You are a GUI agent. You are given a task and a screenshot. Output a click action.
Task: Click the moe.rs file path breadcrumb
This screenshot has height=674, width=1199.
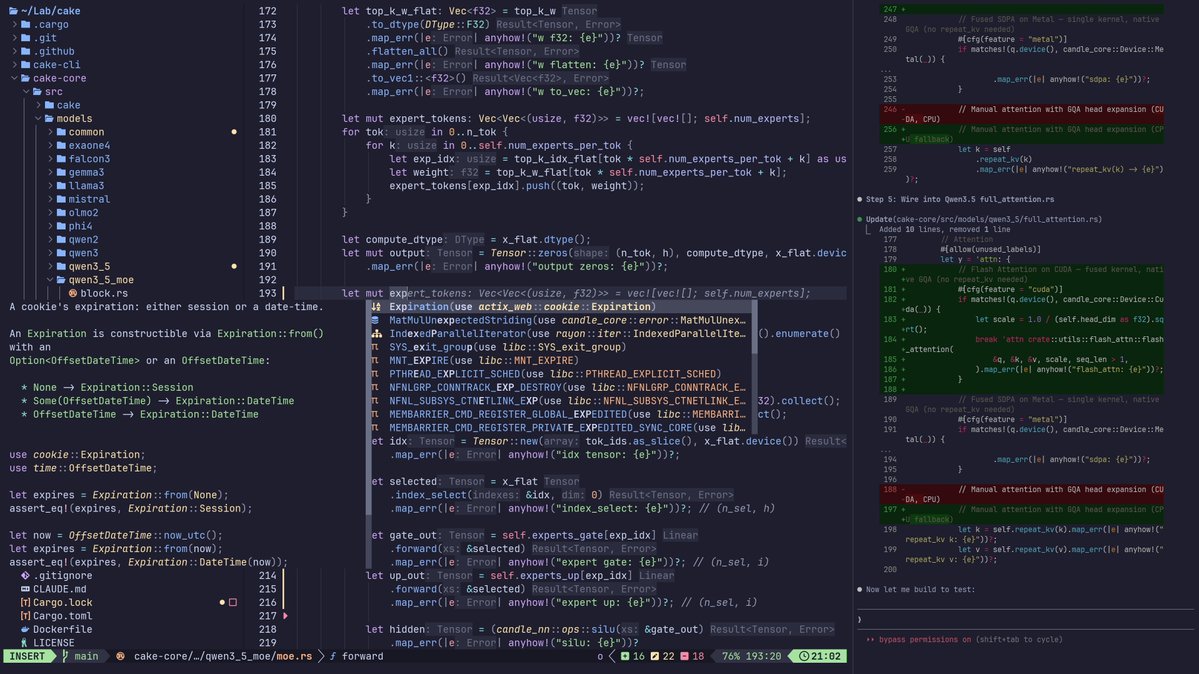pos(223,656)
